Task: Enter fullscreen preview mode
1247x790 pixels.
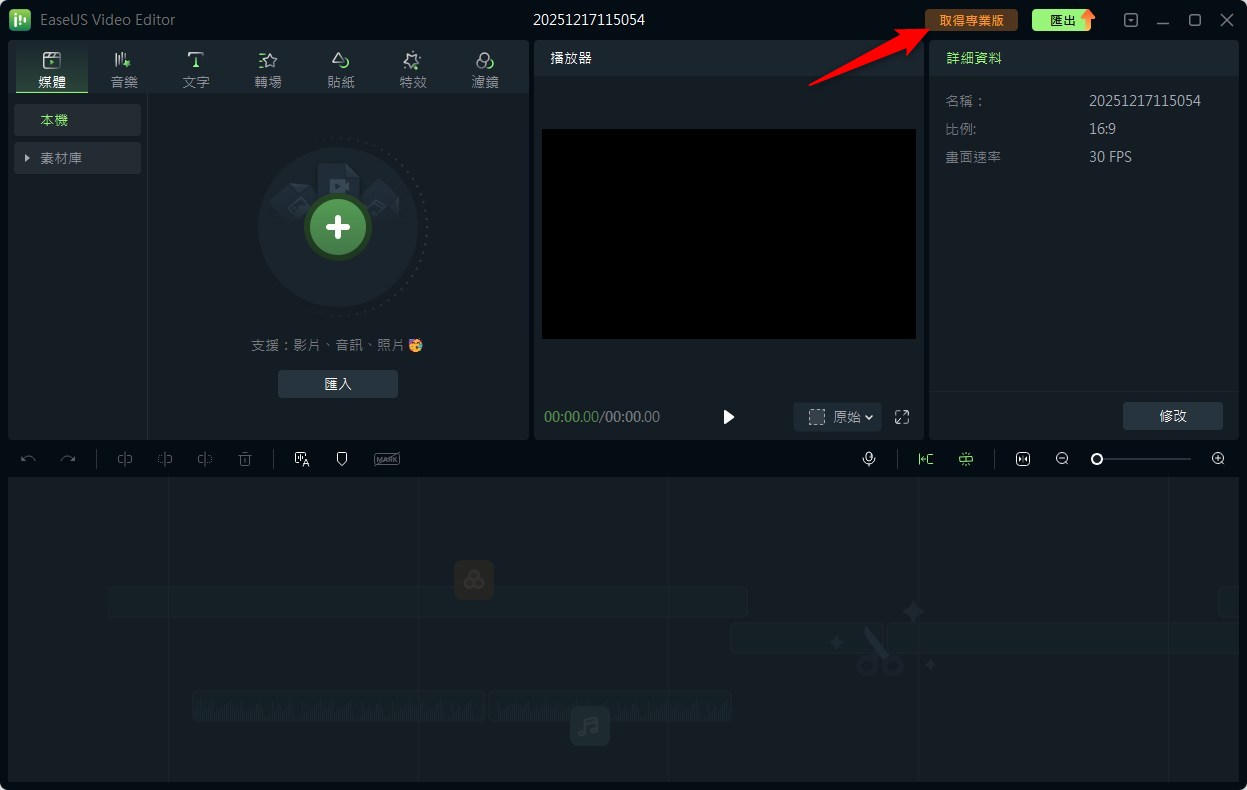Action: coord(902,417)
